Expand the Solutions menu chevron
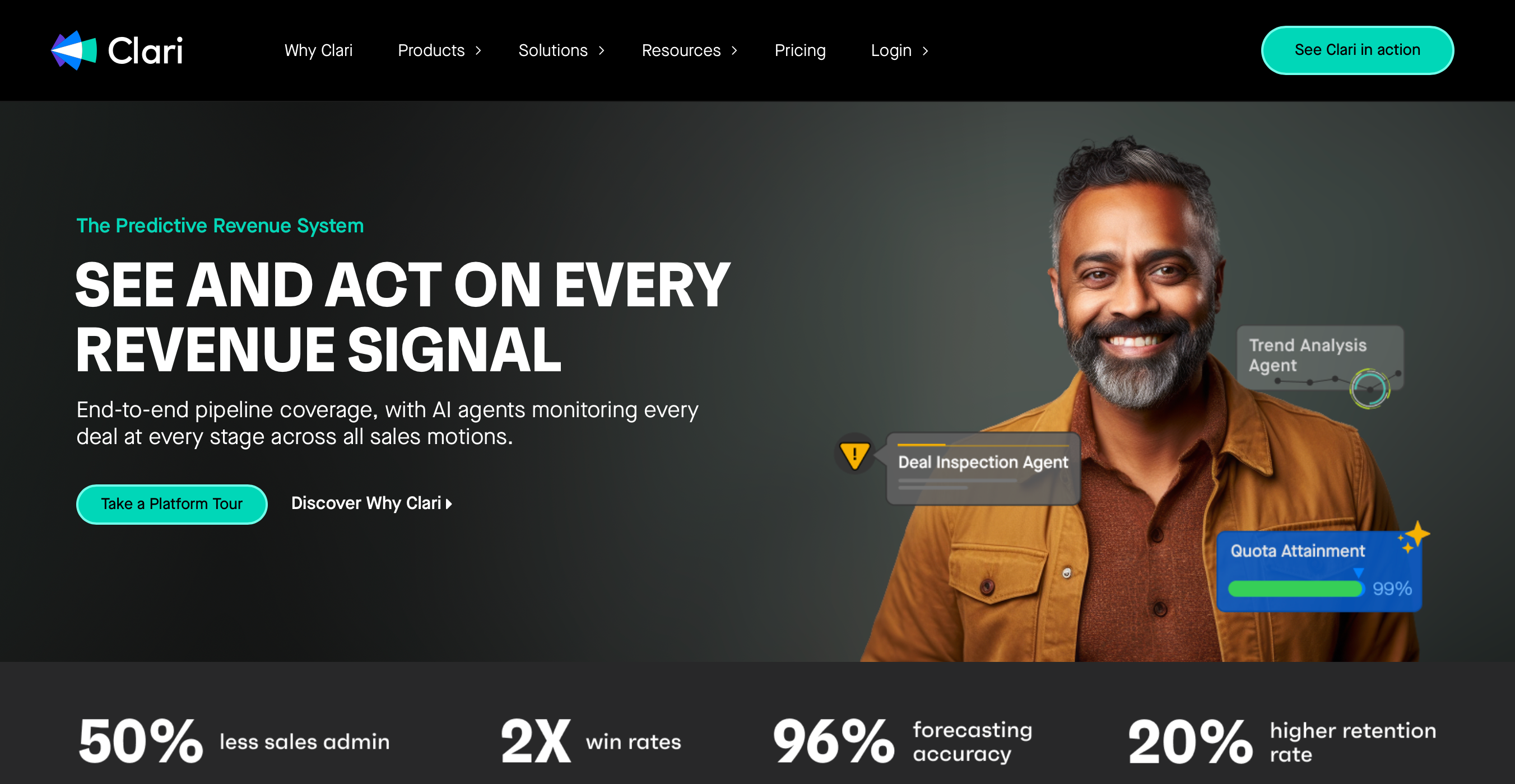1515x784 pixels. (602, 51)
